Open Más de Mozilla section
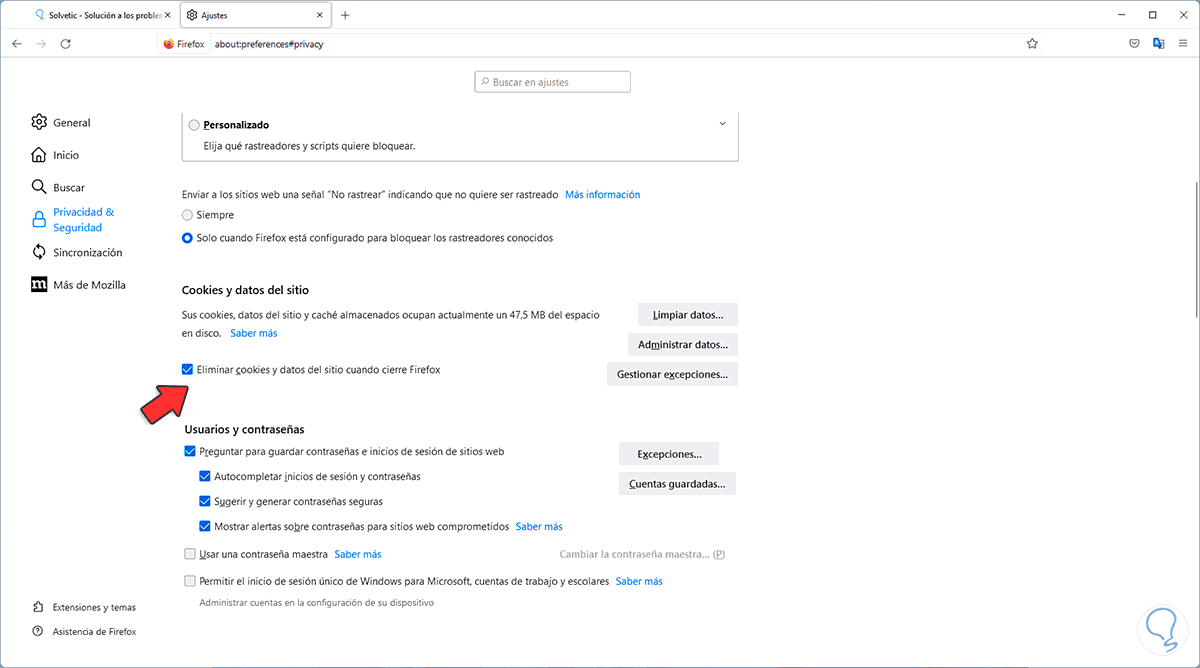1200x668 pixels. point(39,284)
